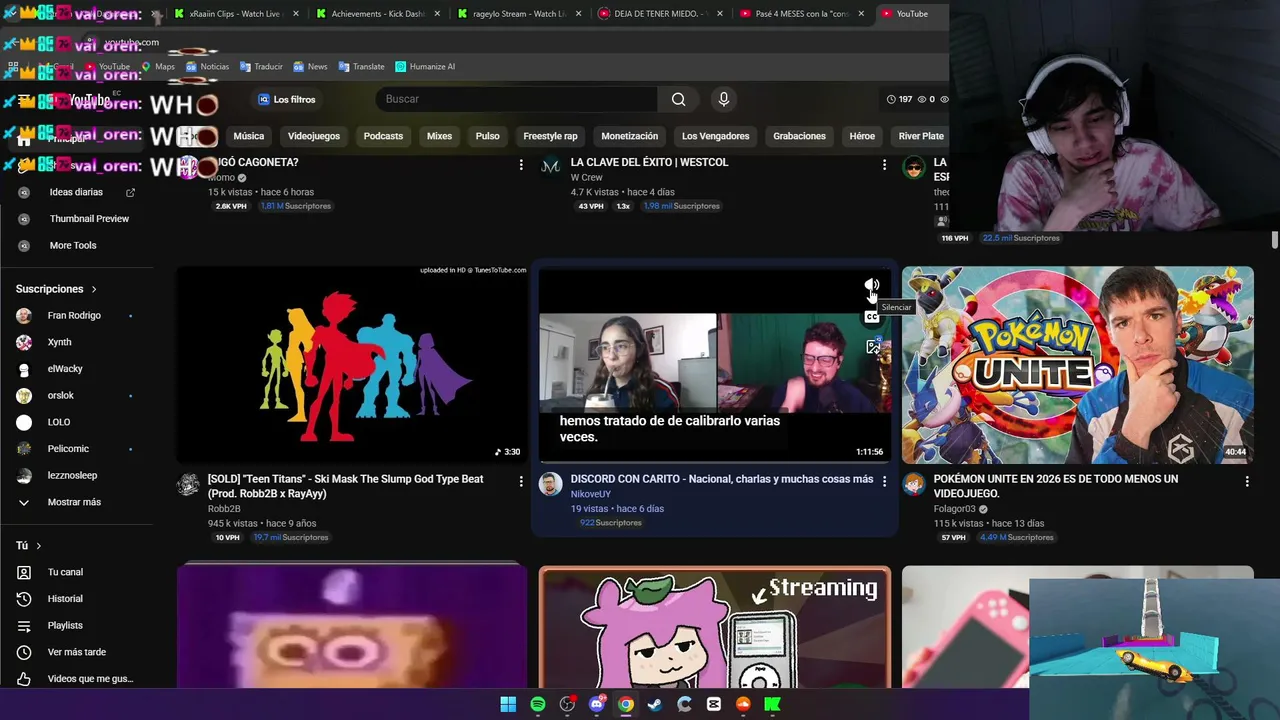Image resolution: width=1280 pixels, height=720 pixels.
Task: Mute the DISCORD CON CARITO preview
Action: [x=872, y=286]
